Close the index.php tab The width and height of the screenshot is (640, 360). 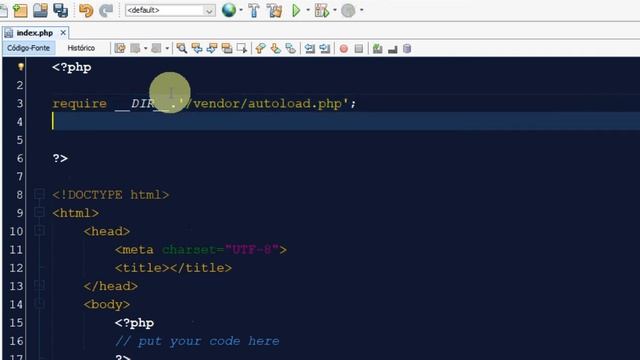[63, 32]
